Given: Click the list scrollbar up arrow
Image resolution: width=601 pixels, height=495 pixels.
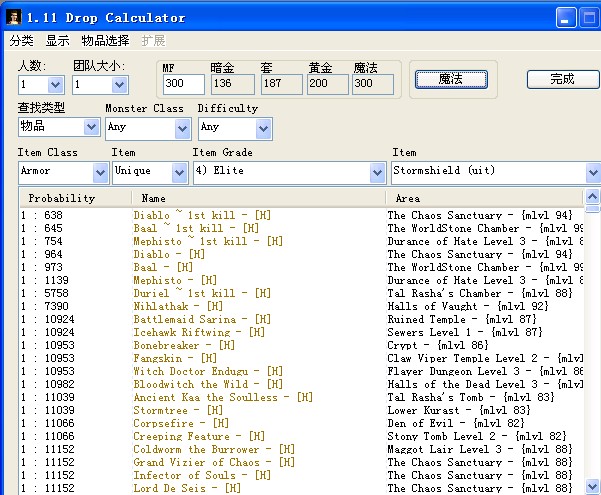Looking at the screenshot, I should [x=592, y=197].
